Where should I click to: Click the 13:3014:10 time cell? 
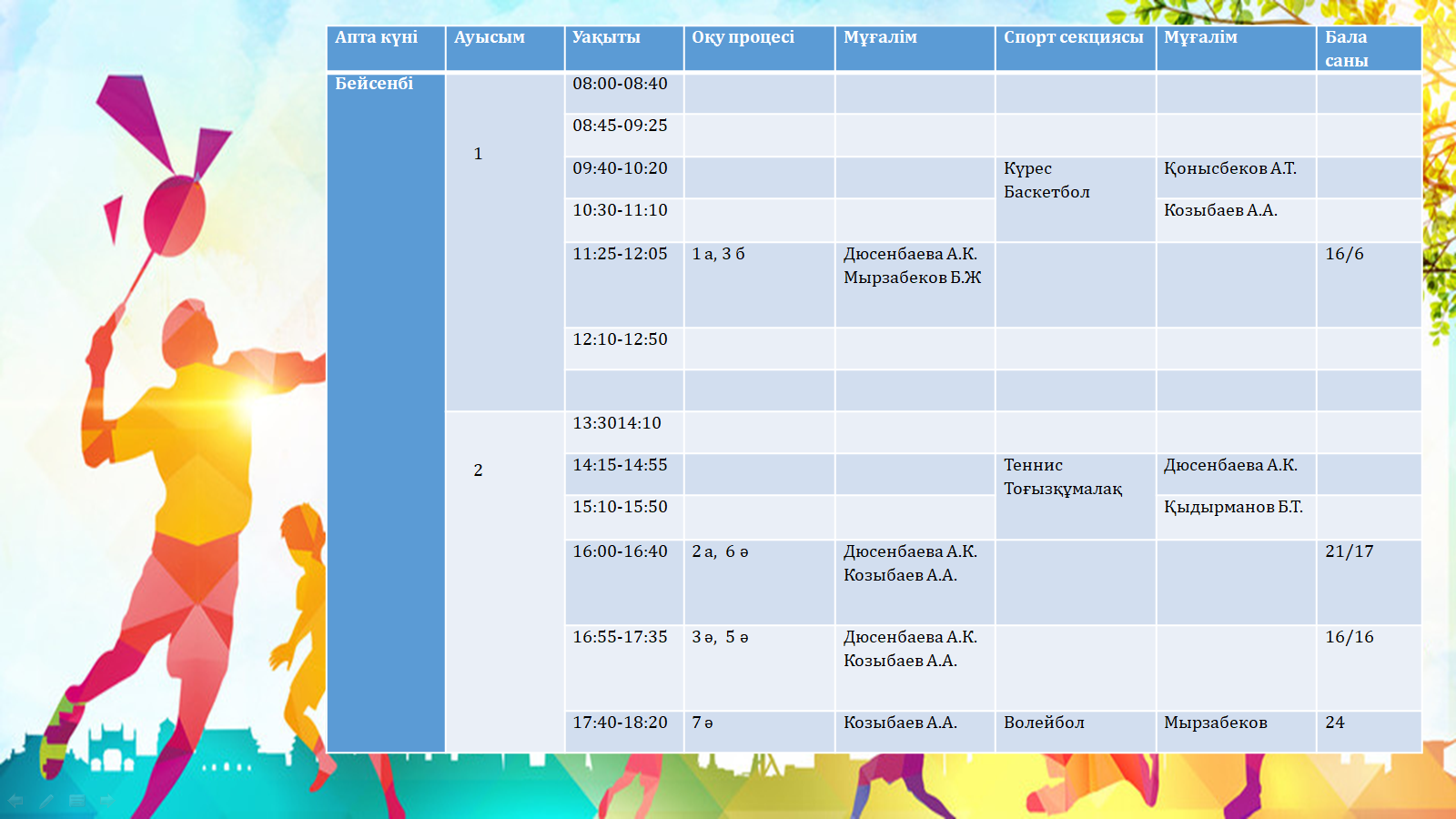(x=624, y=432)
